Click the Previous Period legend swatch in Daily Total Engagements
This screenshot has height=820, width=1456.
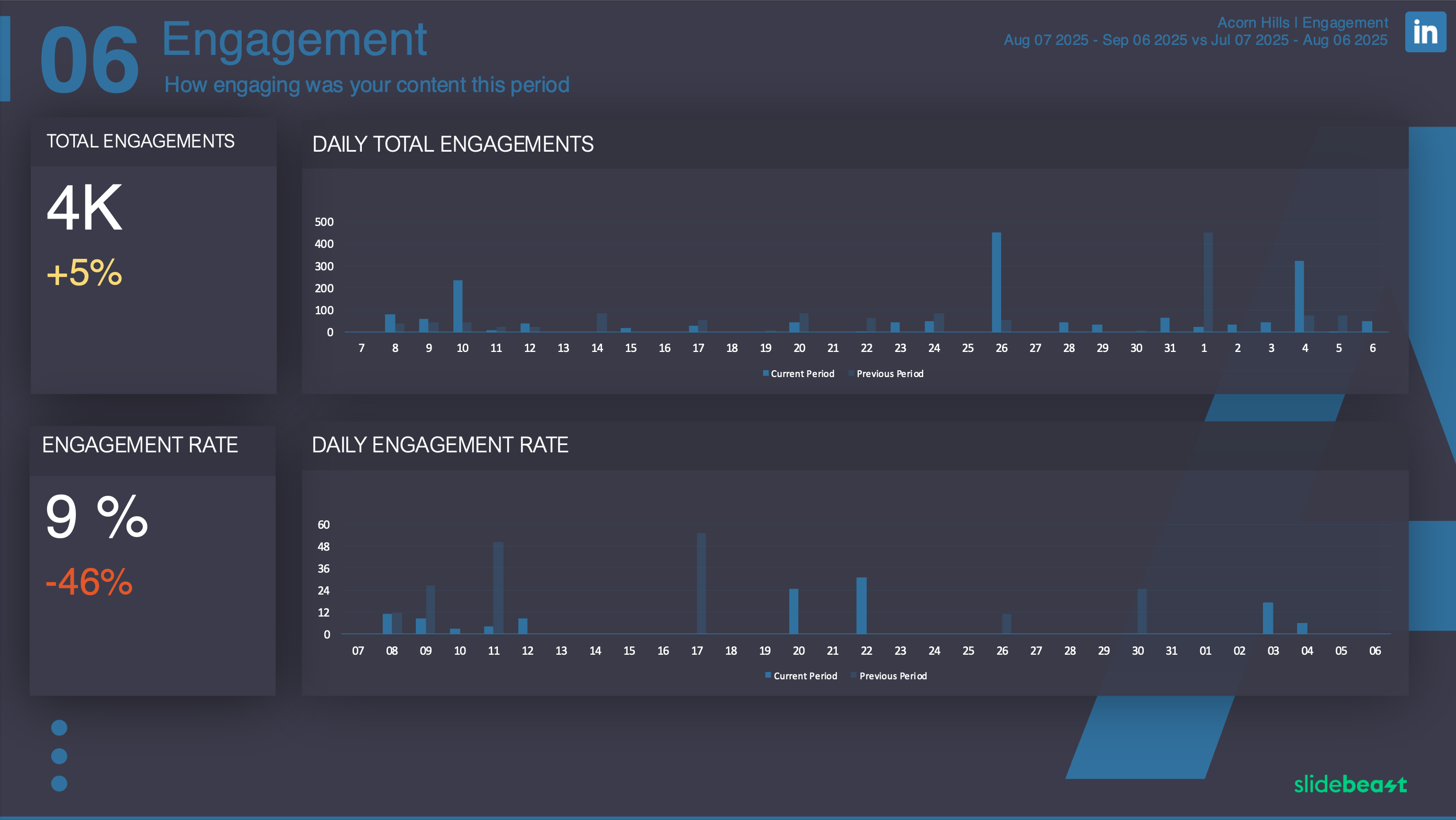click(x=851, y=373)
